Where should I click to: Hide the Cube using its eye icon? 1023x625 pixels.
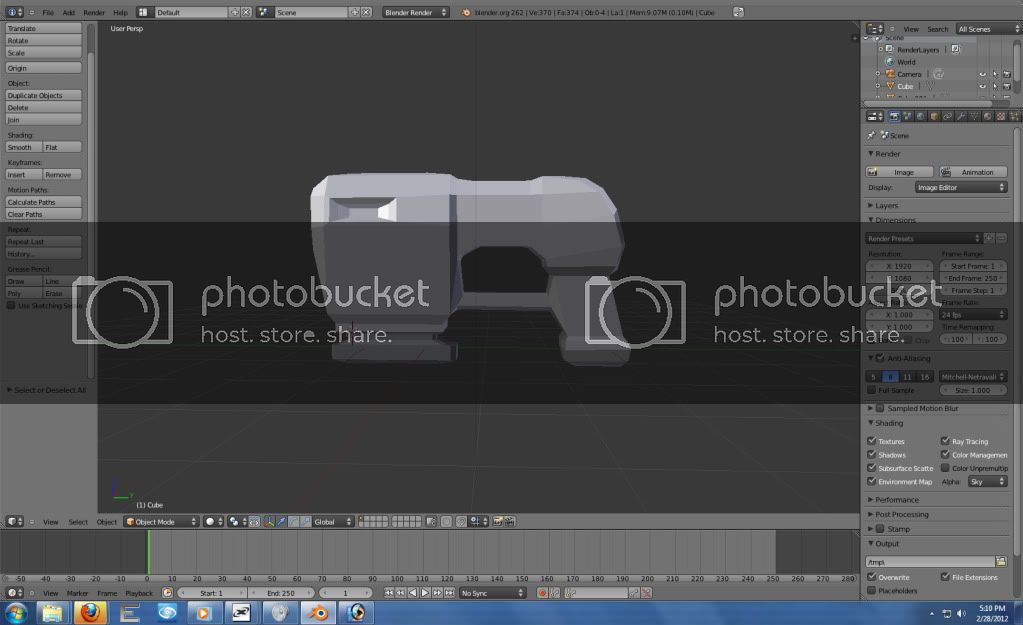tap(982, 86)
